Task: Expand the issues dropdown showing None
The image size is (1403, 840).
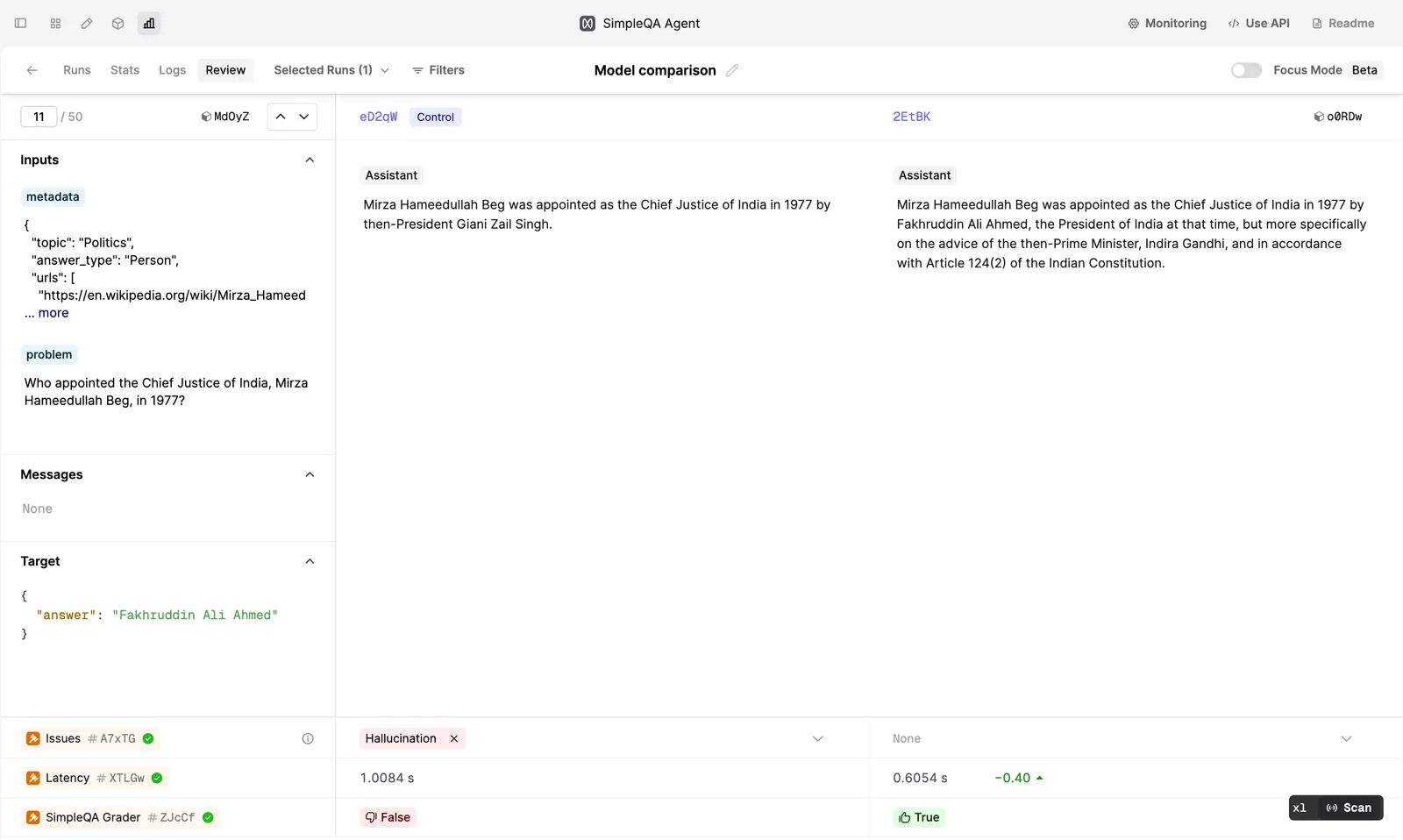Action: (1346, 739)
